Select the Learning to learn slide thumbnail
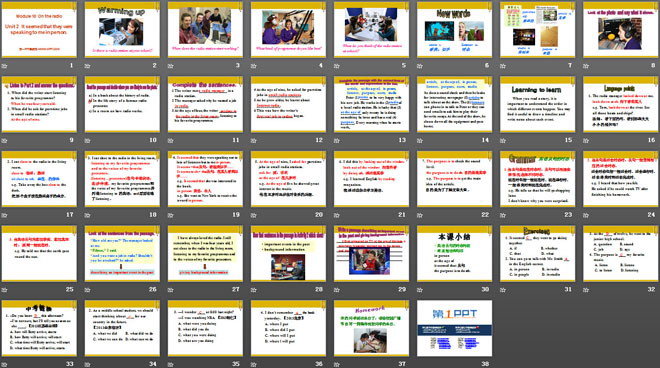Image resolution: width=660 pixels, height=368 pixels. point(538,104)
